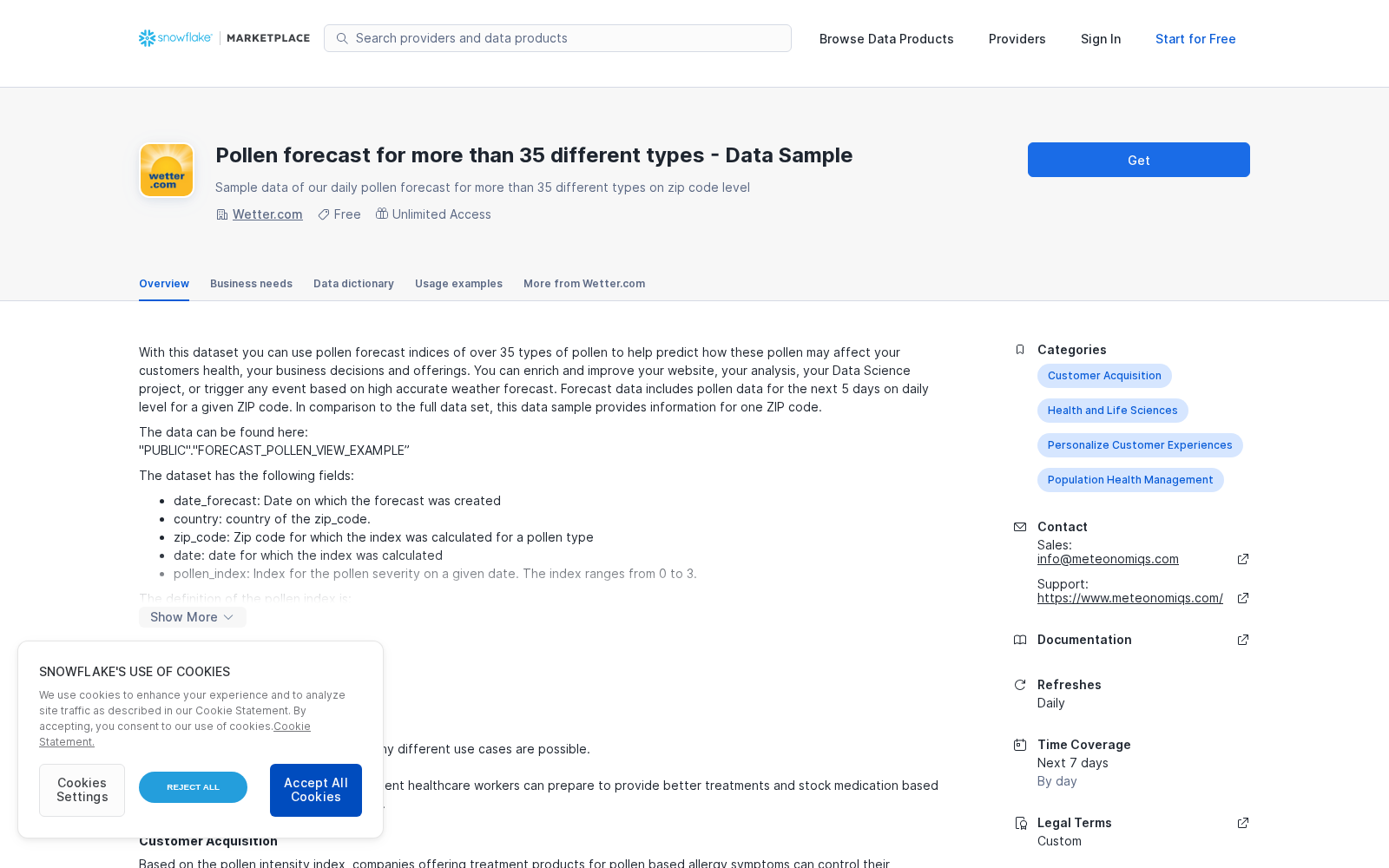Viewport: 1389px width, 868px height.
Task: Focus the search providers input field
Action: tap(557, 38)
